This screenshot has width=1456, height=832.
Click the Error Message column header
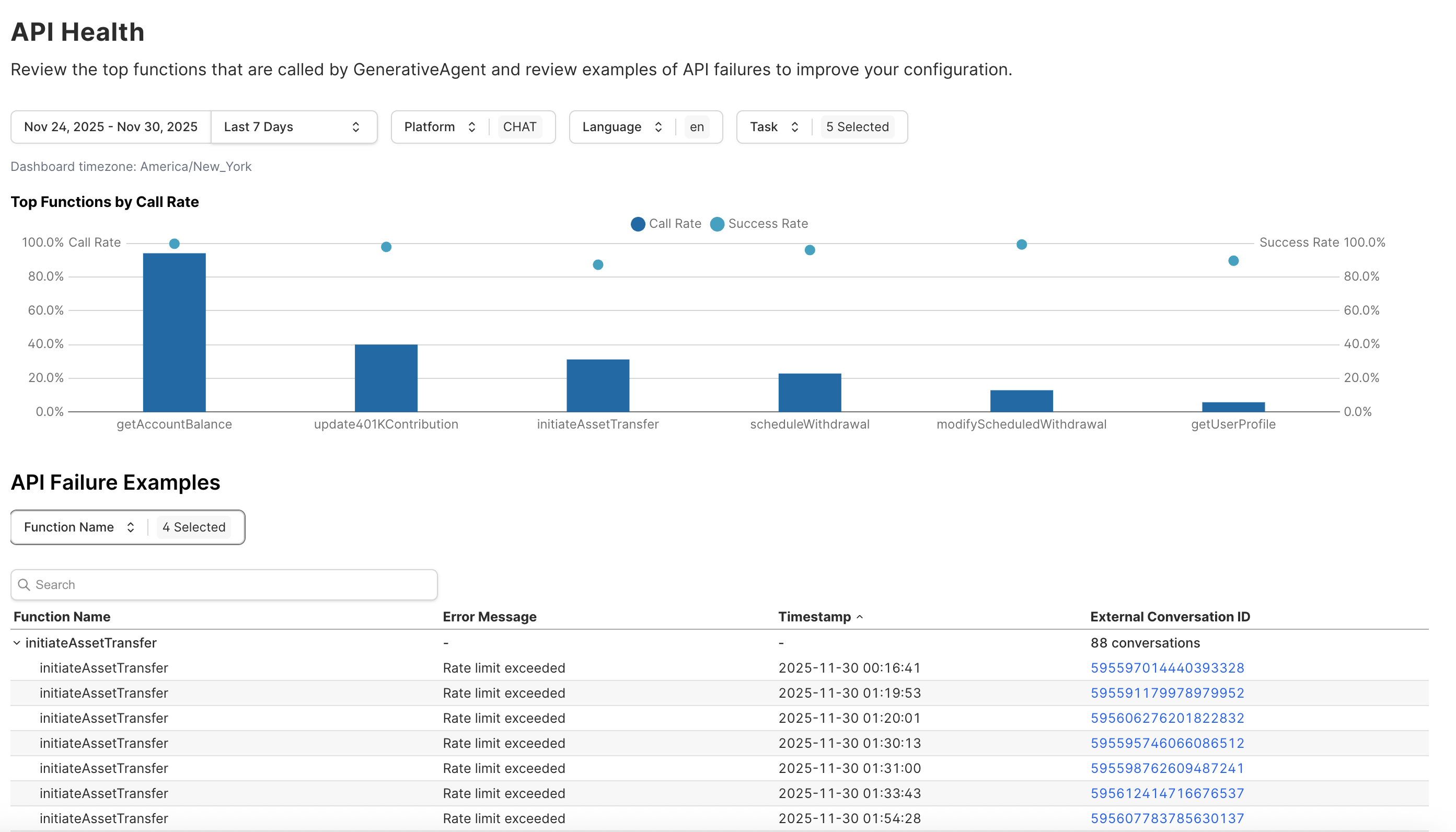tap(490, 617)
